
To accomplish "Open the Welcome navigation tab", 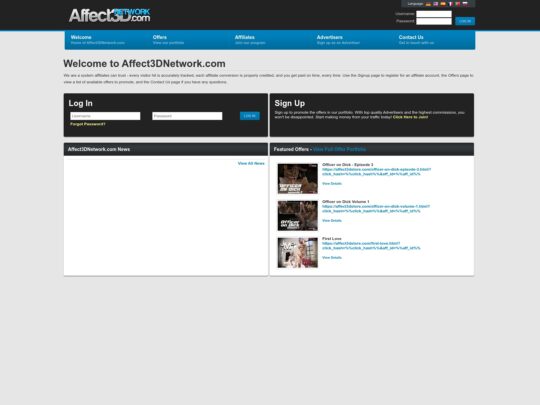I will [98, 40].
